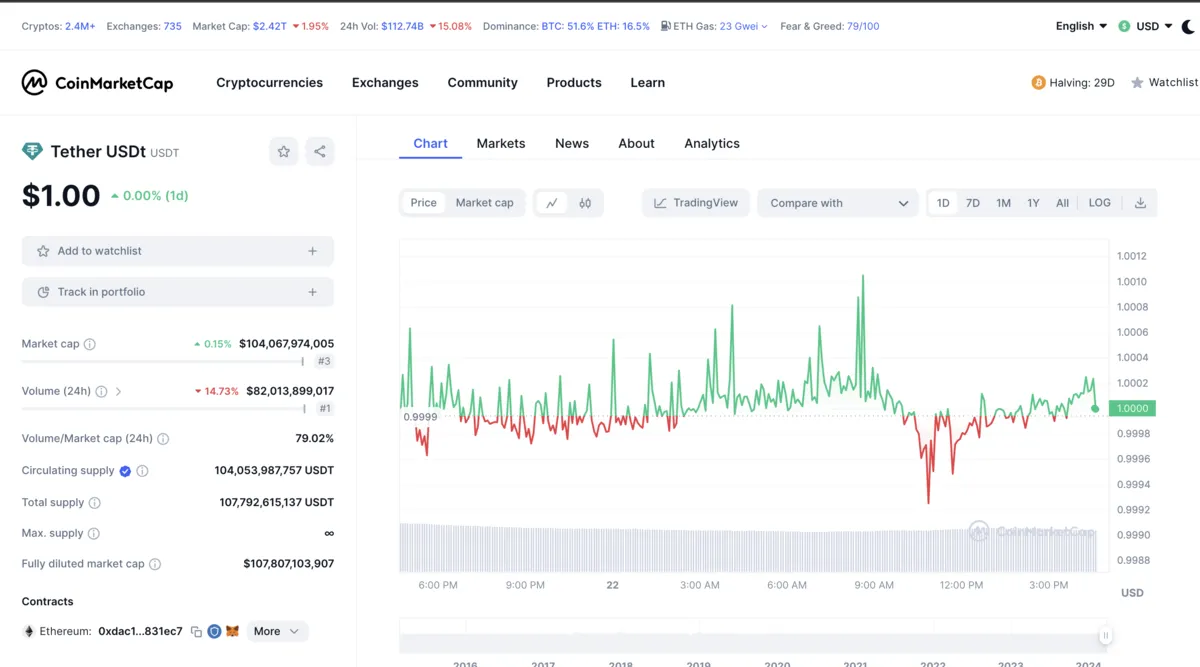Click the Tether USDt coin logo

click(32, 151)
